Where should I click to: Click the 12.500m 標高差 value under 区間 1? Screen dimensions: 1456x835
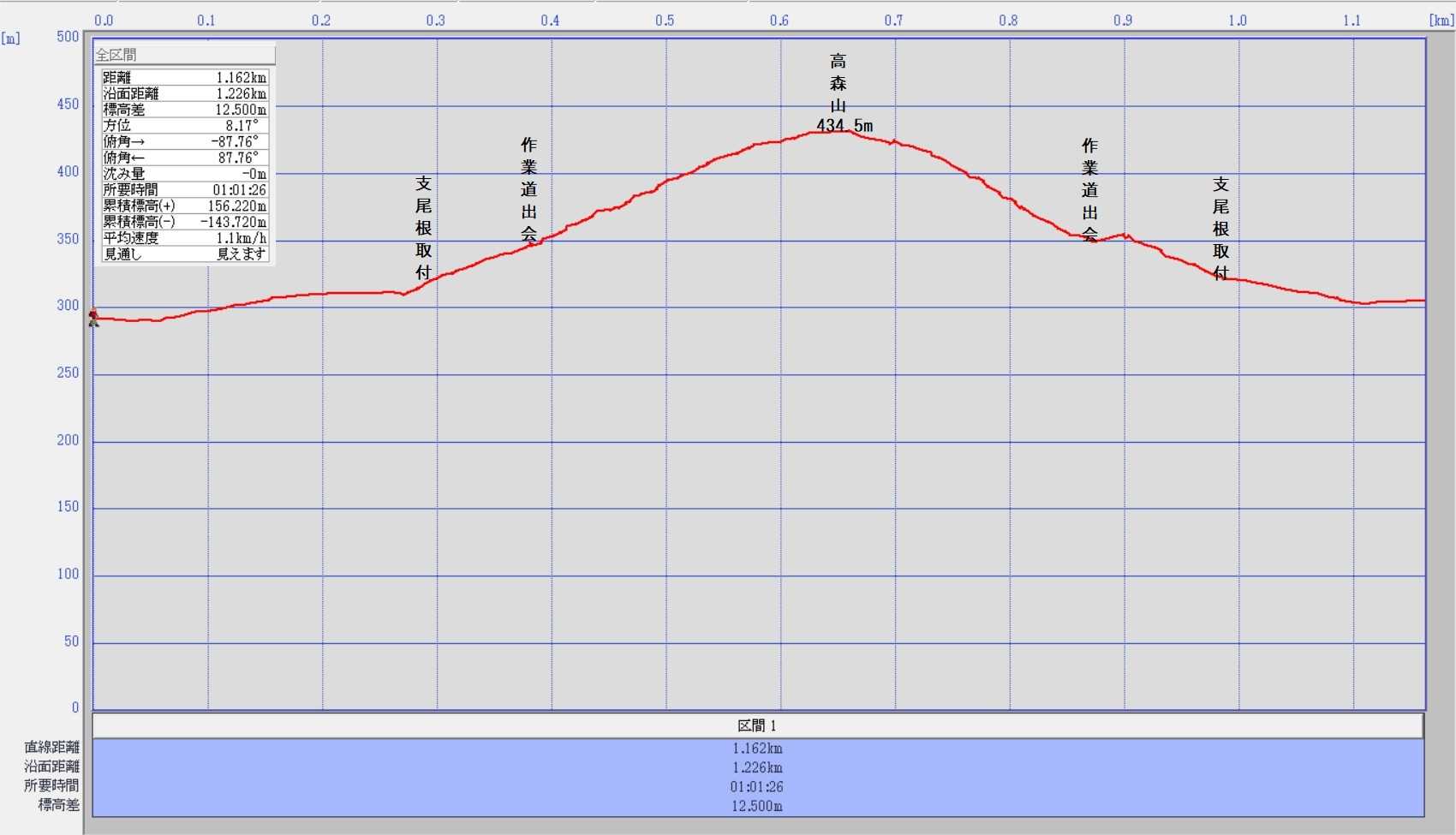(757, 806)
